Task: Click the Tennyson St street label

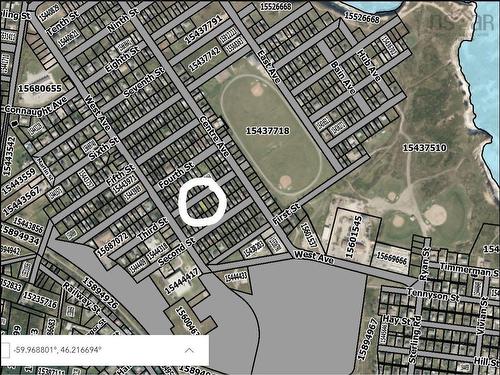Action: click(433, 295)
